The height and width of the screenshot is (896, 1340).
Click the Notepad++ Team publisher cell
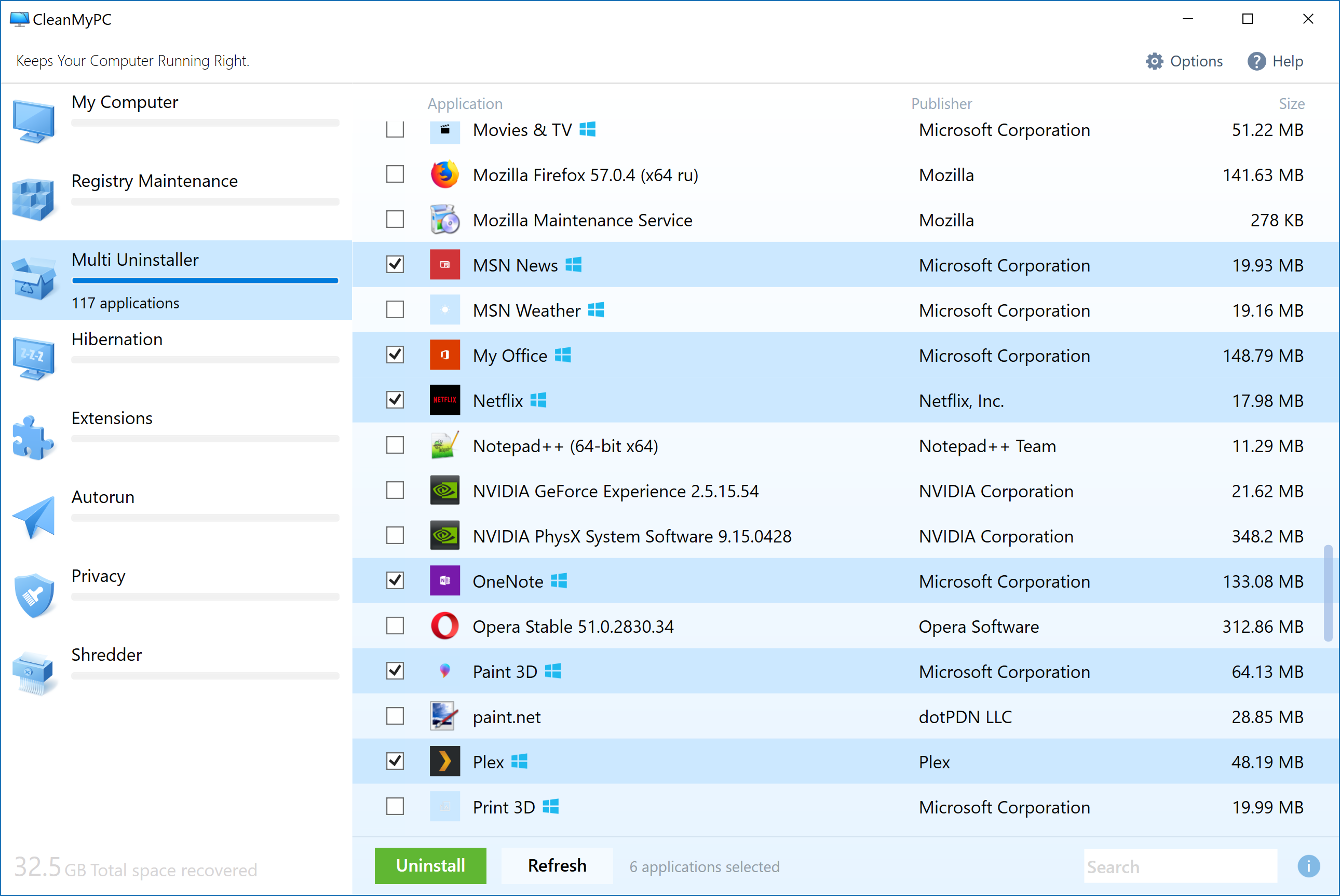coord(987,446)
